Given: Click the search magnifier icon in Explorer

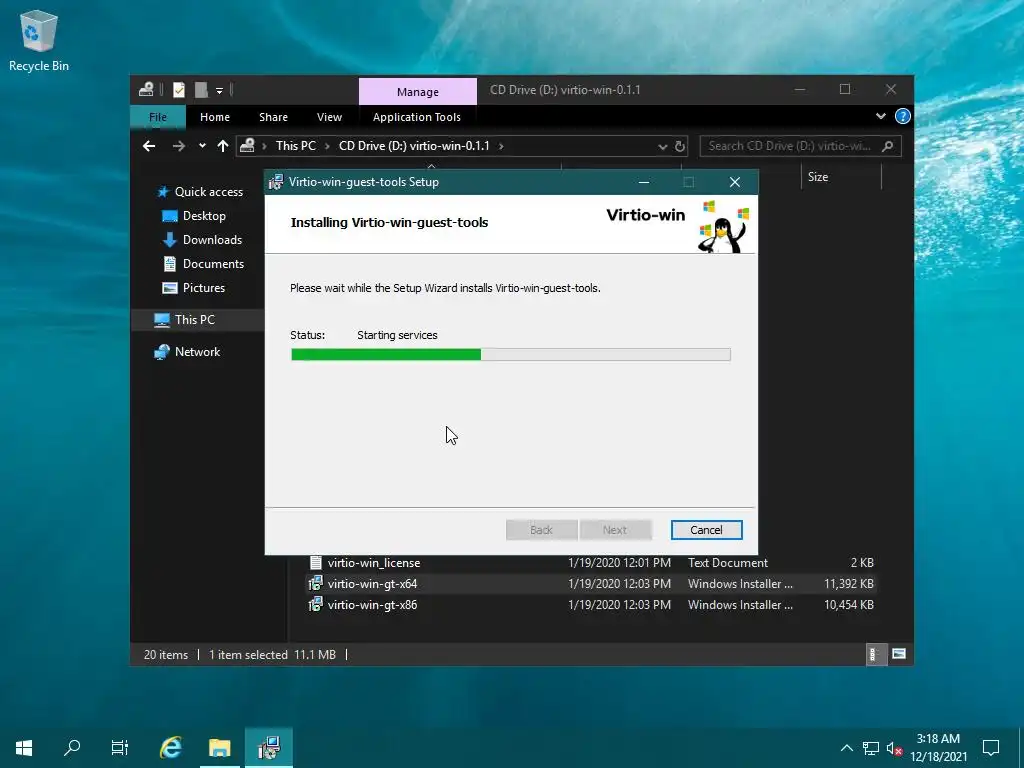Looking at the screenshot, I should coord(887,146).
